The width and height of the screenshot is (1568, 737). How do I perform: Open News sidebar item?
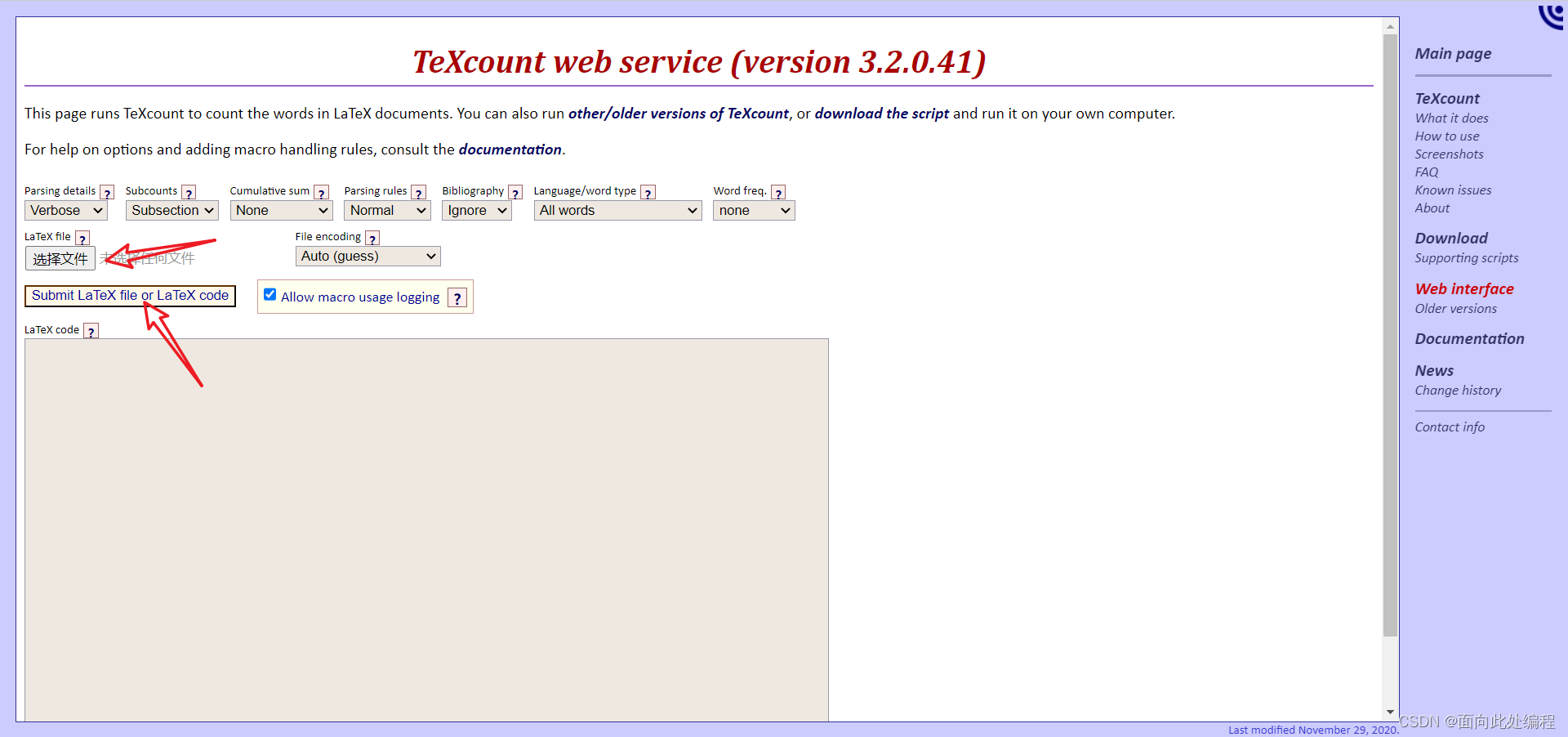[1434, 371]
